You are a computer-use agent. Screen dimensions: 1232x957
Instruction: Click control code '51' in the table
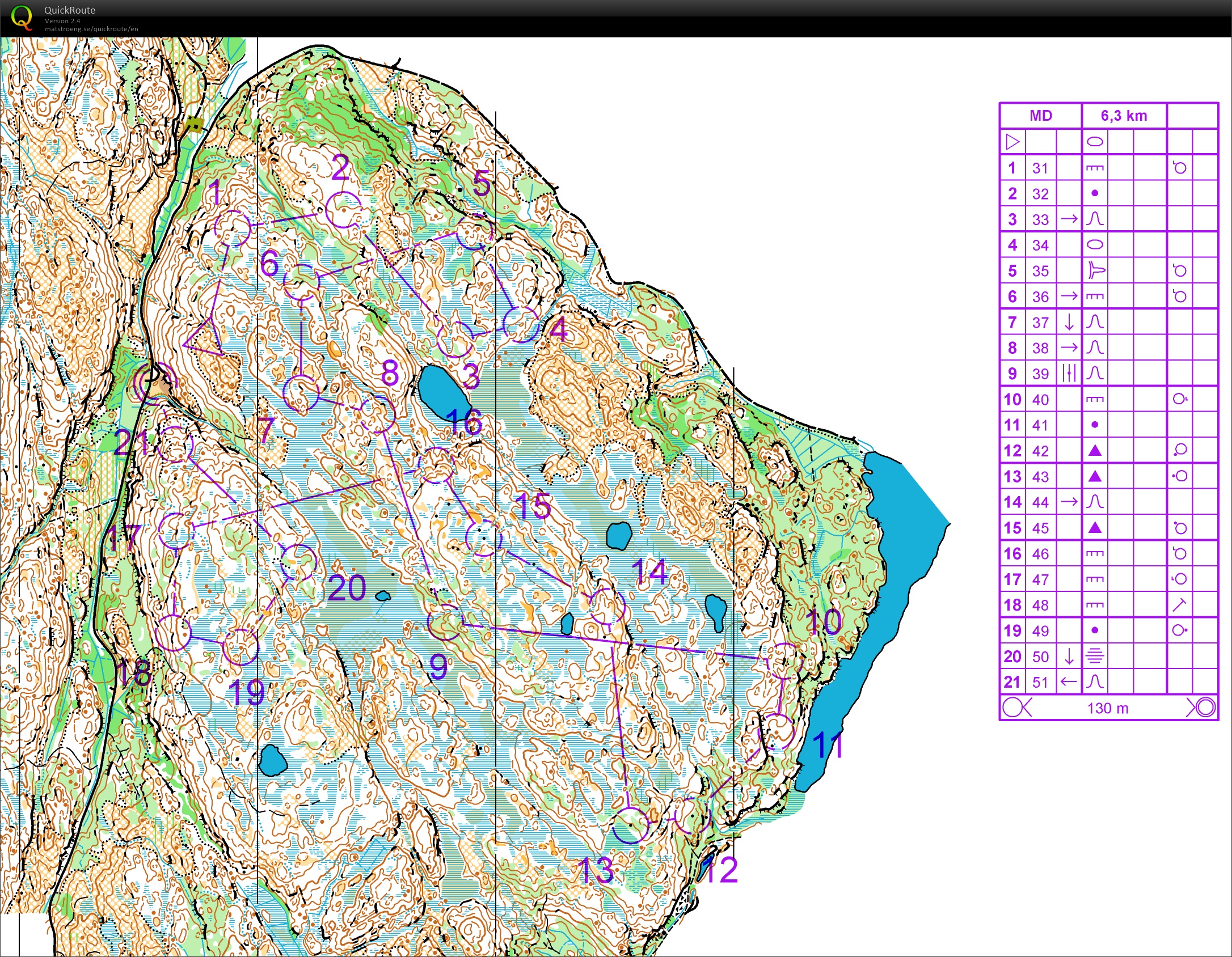click(x=1040, y=683)
